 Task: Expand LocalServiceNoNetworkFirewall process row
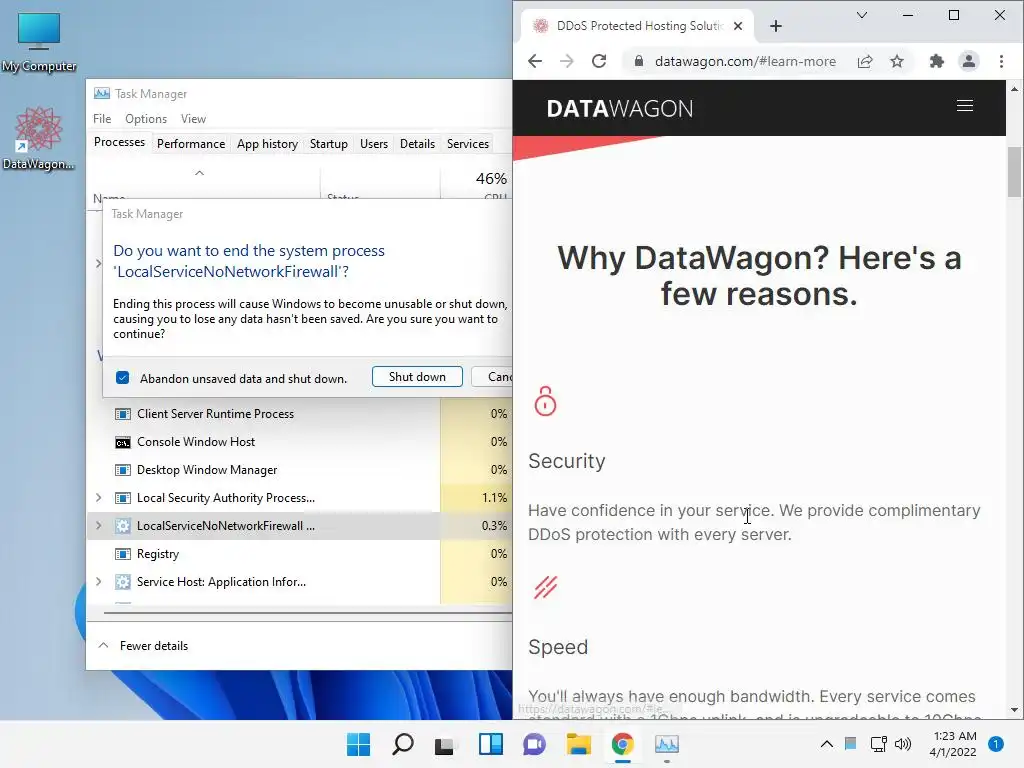98,526
